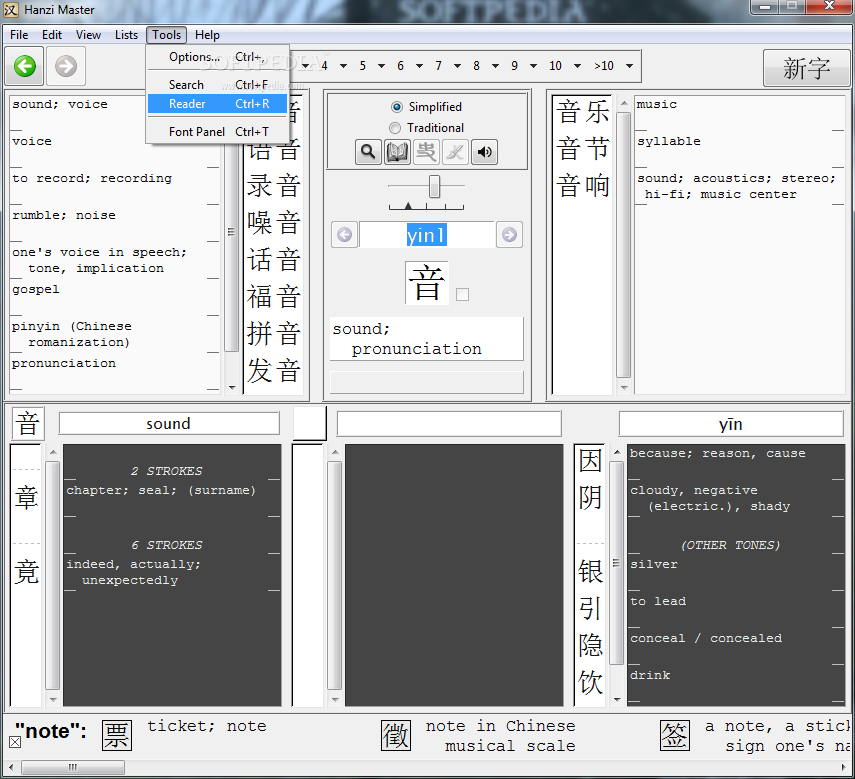Image resolution: width=855 pixels, height=779 pixels.
Task: Select the word 发音 in the word list
Action: 273,371
